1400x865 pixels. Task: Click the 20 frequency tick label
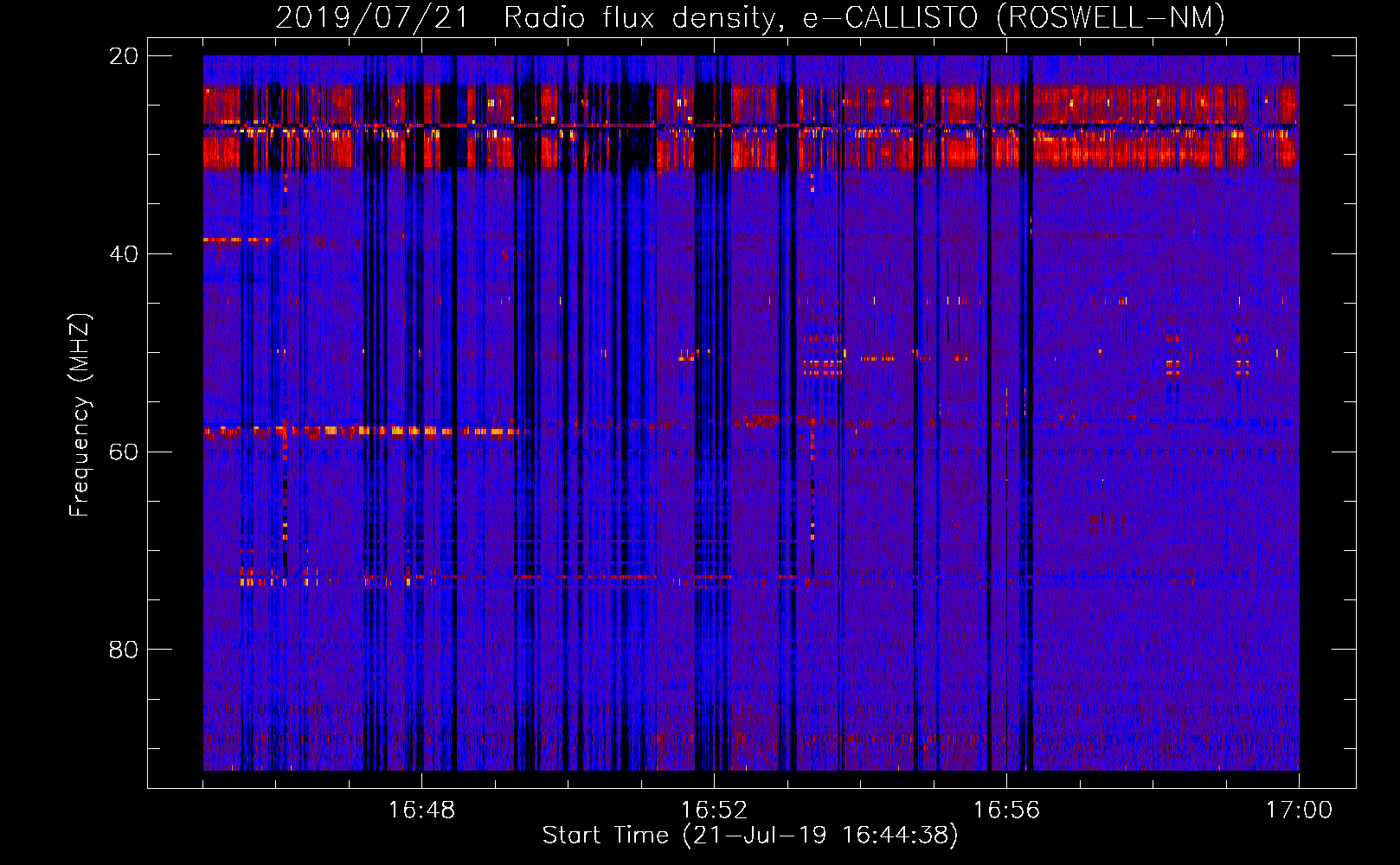coord(124,56)
